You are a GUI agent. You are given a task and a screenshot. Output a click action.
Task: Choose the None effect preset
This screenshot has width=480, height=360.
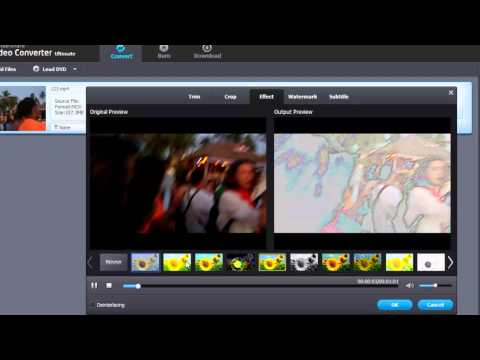click(113, 262)
